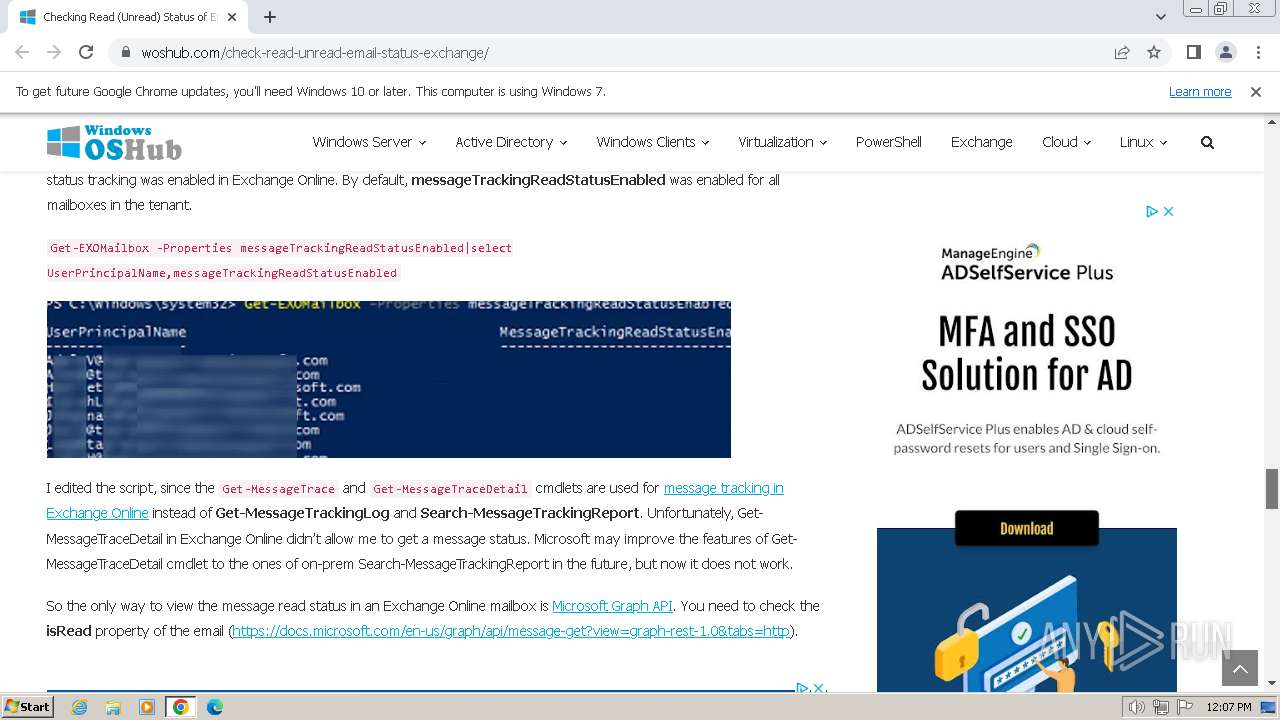The height and width of the screenshot is (720, 1280).
Task: Open the PowerShell output screenshot
Action: (x=388, y=379)
